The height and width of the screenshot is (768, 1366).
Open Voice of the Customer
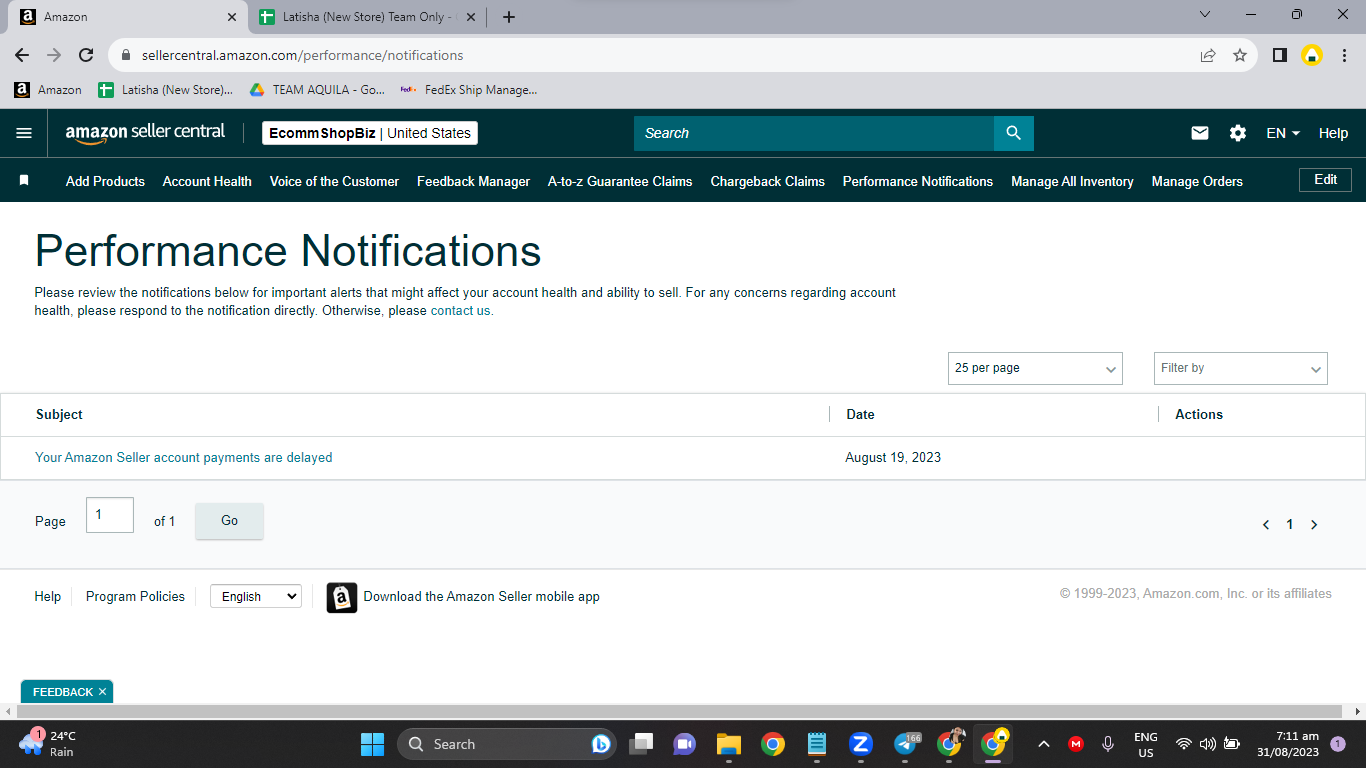tap(334, 181)
